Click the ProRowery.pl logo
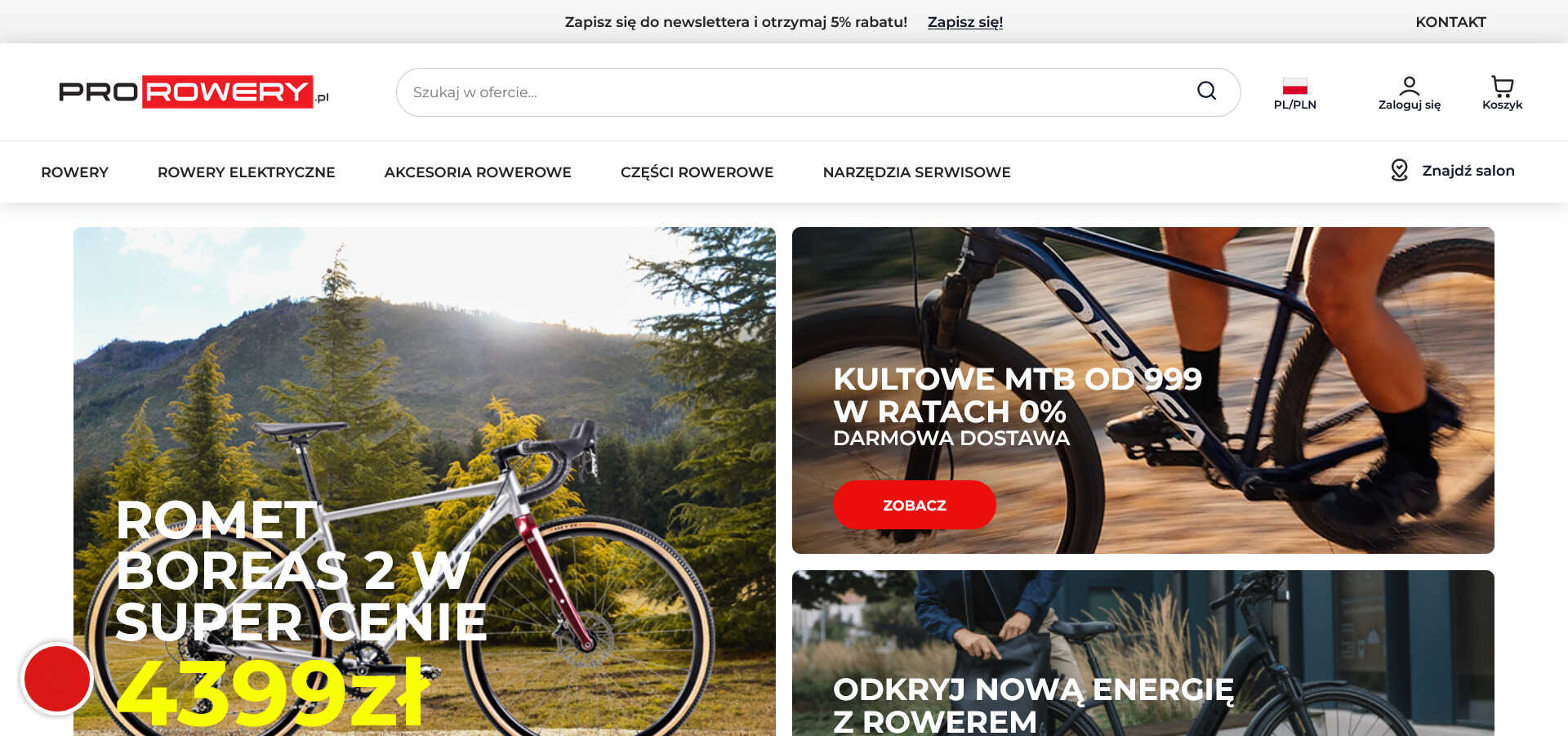The image size is (1568, 736). 194,91
